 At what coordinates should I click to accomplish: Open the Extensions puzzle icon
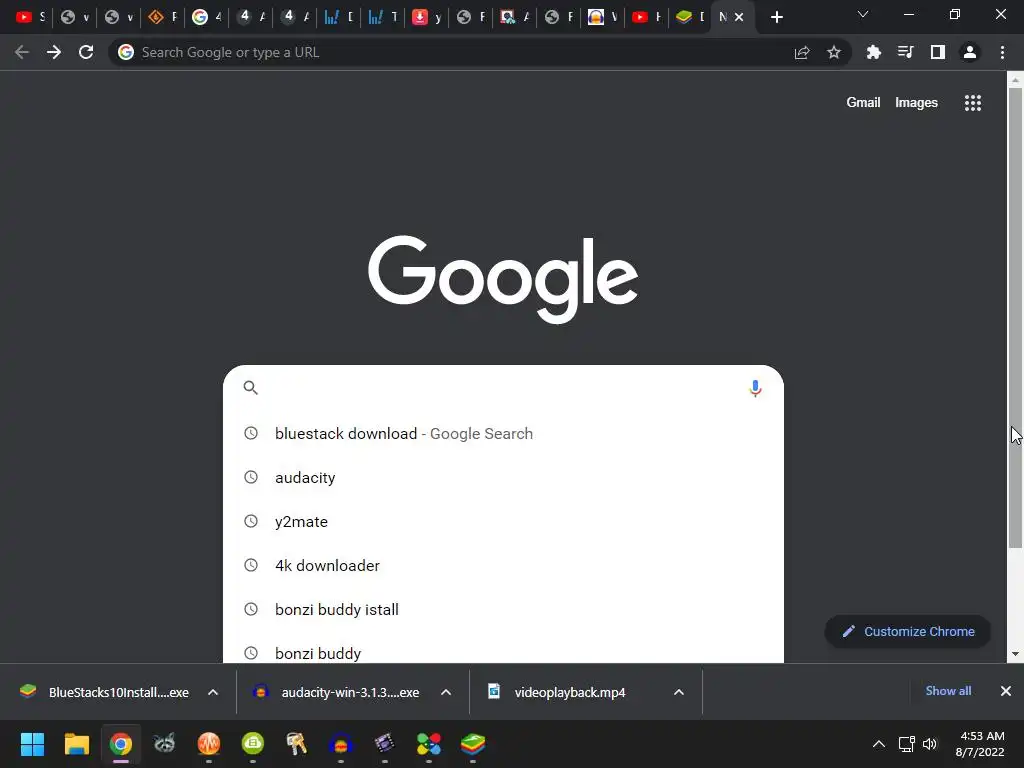[x=873, y=52]
